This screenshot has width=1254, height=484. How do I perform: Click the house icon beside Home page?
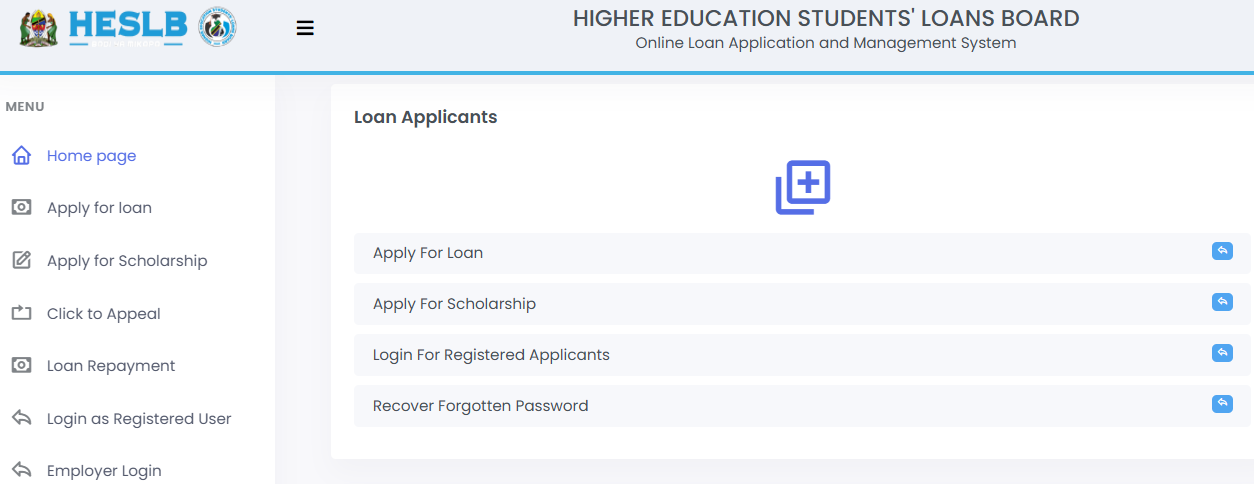pos(21,155)
